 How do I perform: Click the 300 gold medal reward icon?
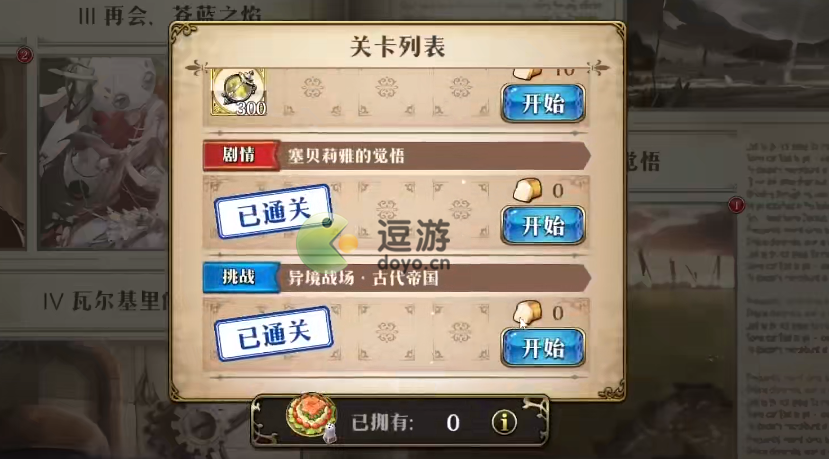[238, 93]
